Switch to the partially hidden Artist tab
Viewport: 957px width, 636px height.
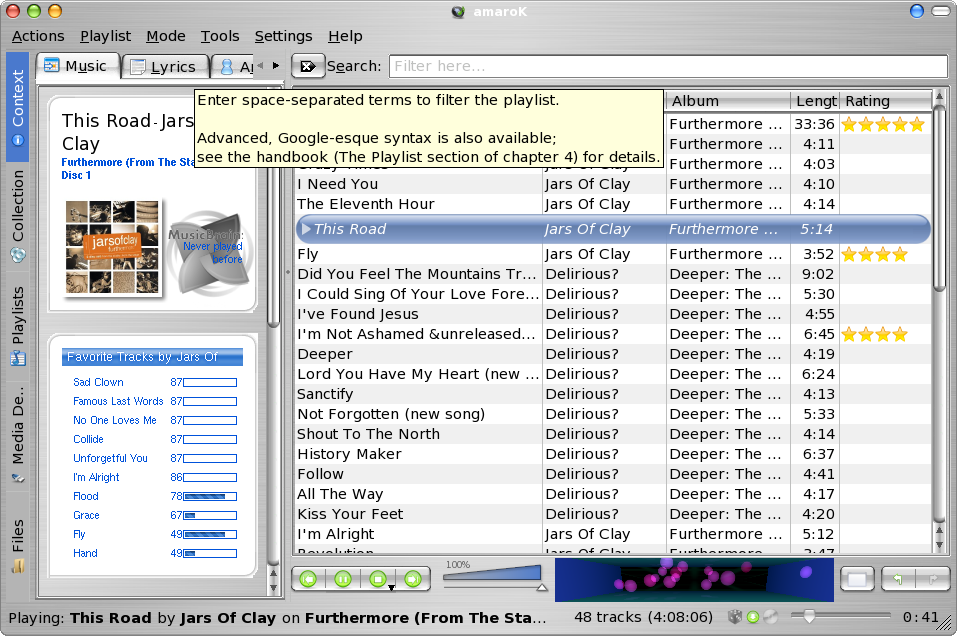[234, 67]
